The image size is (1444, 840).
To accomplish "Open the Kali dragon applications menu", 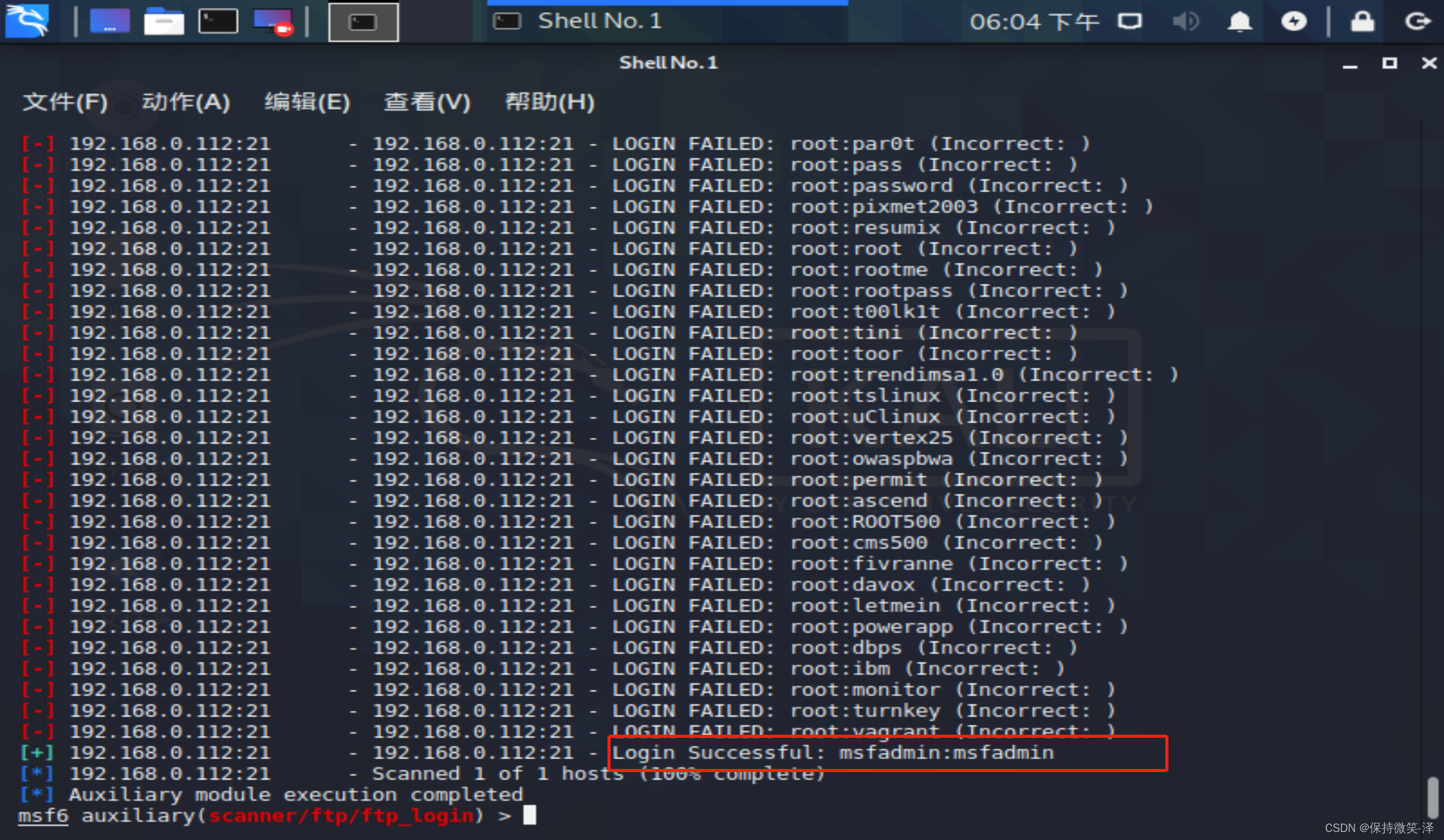I will click(27, 21).
